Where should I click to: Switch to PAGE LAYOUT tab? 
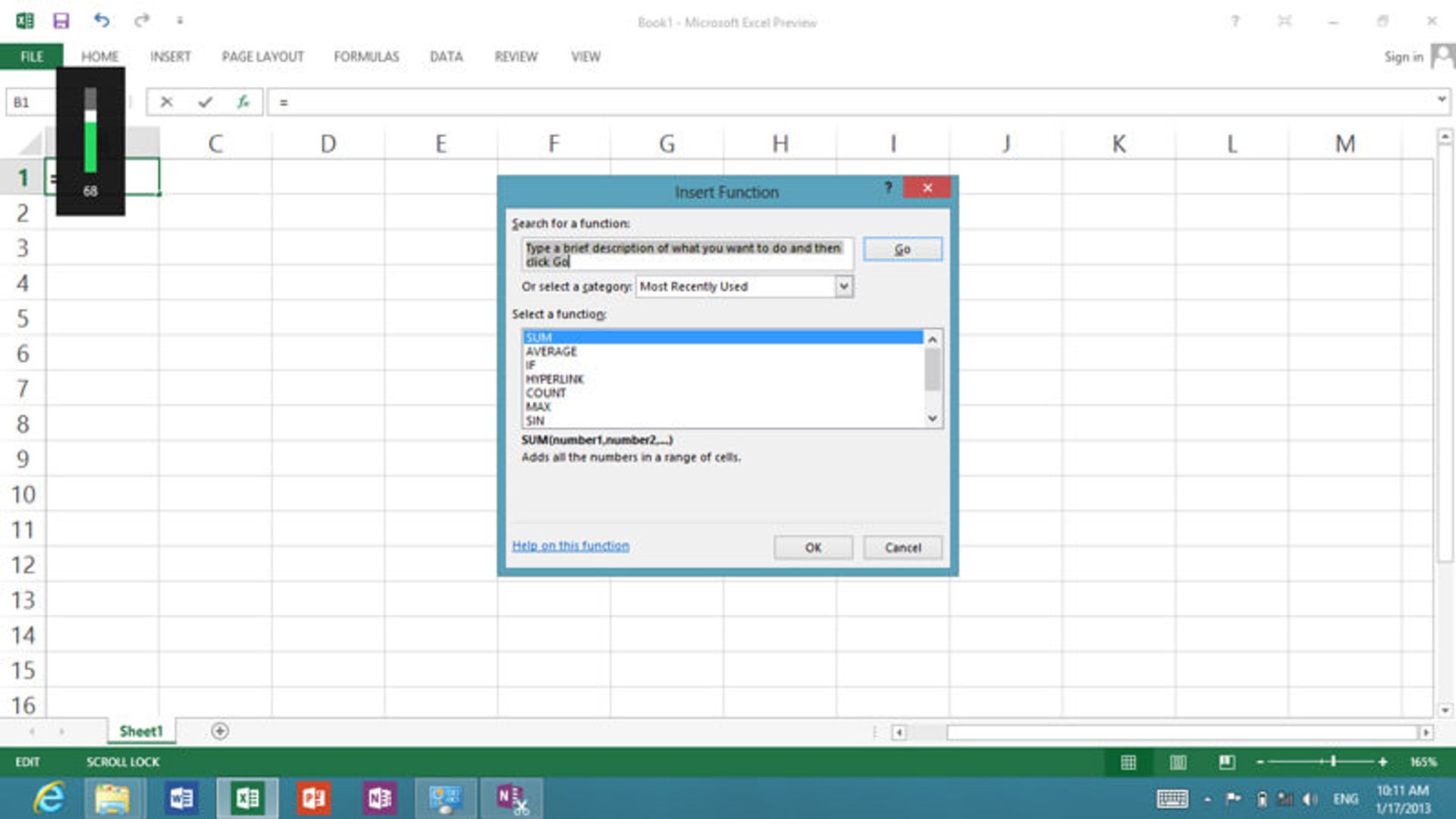(x=263, y=57)
